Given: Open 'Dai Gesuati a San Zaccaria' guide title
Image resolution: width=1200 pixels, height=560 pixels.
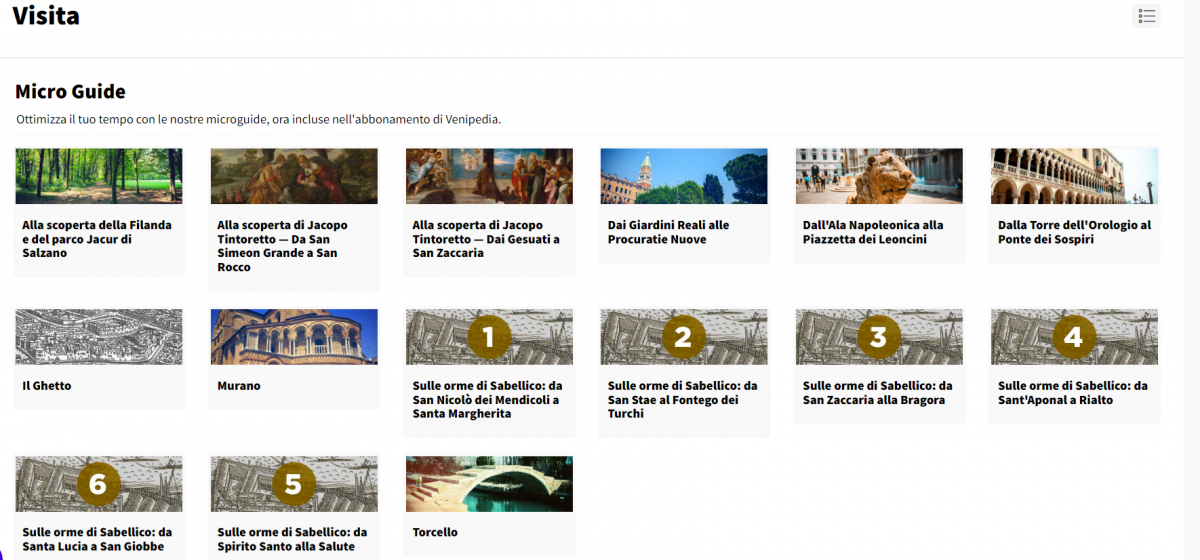Looking at the screenshot, I should click(x=486, y=239).
